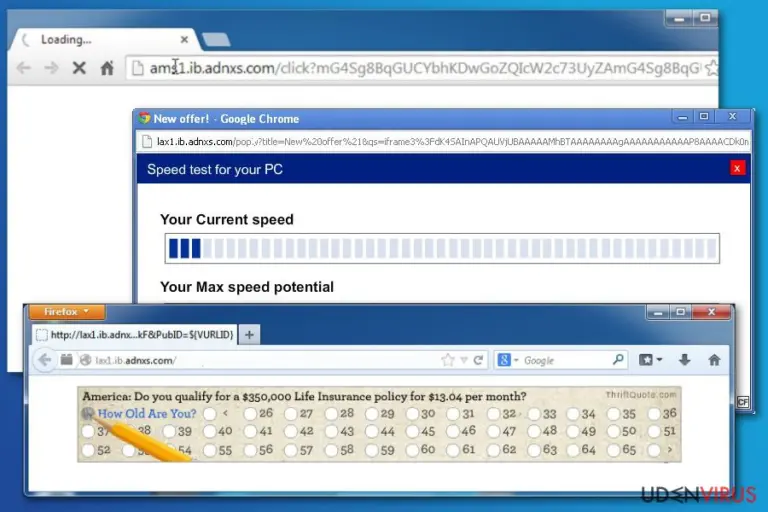Maximize the New offer! Chrome popup
768x512 pixels.
[704, 117]
